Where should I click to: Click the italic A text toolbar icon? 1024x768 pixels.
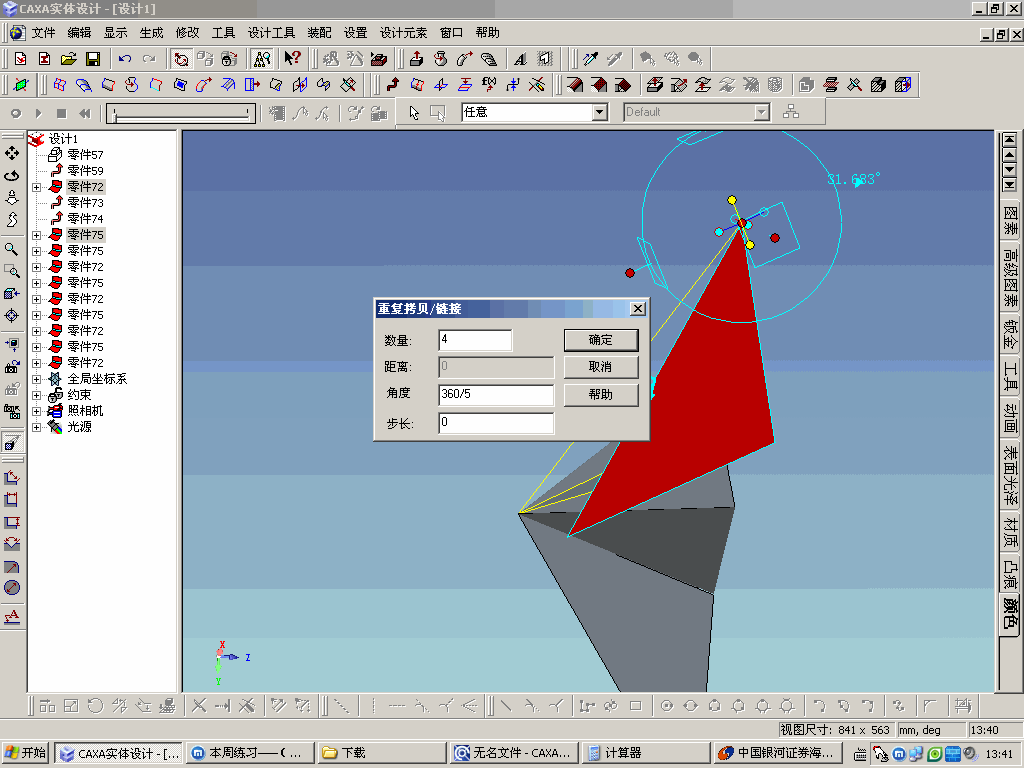(520, 59)
